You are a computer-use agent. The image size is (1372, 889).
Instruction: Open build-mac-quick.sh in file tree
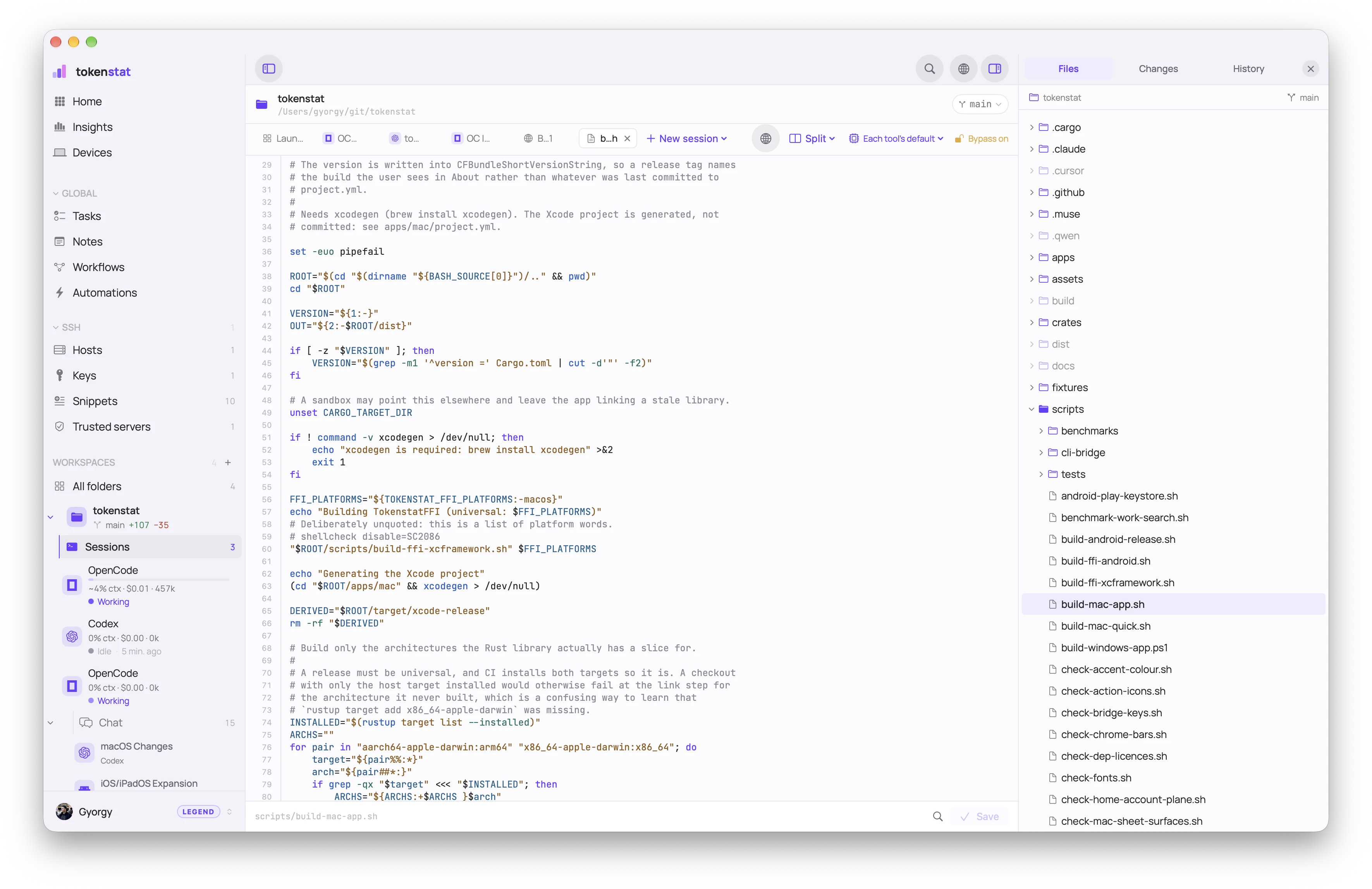point(1173,626)
